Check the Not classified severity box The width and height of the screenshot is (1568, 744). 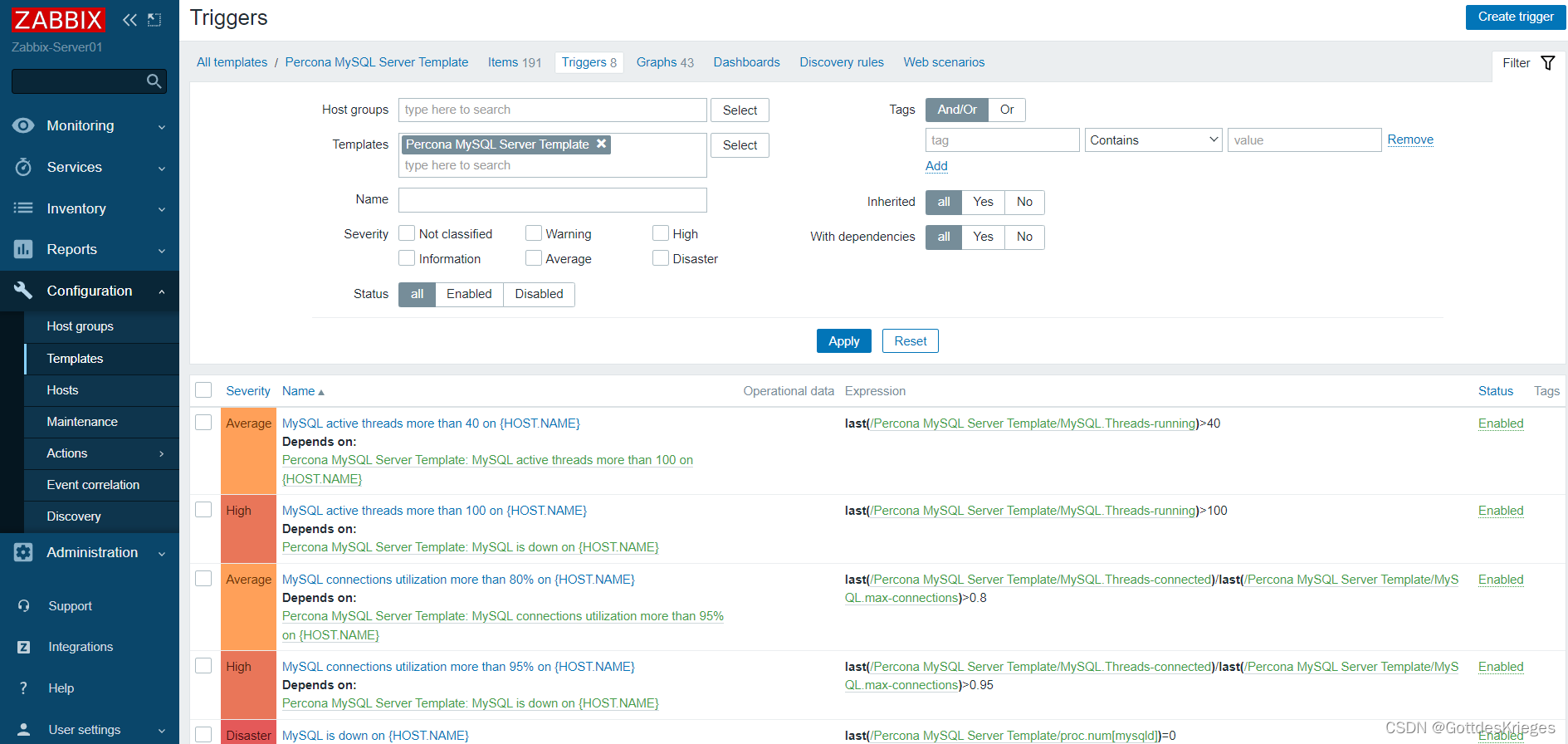407,233
